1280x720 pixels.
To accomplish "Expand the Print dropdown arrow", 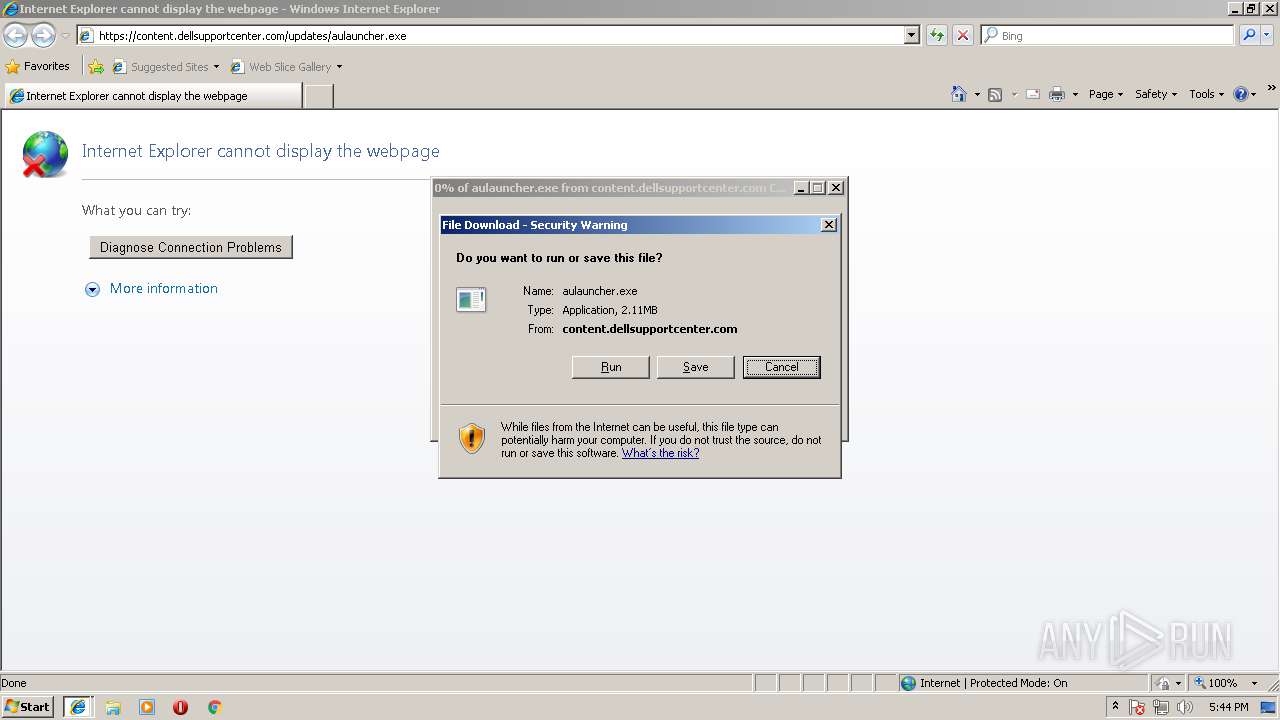I will tap(1075, 94).
